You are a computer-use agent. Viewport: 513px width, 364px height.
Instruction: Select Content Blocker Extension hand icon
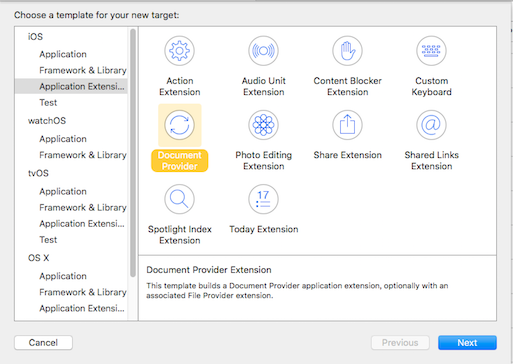tap(347, 51)
